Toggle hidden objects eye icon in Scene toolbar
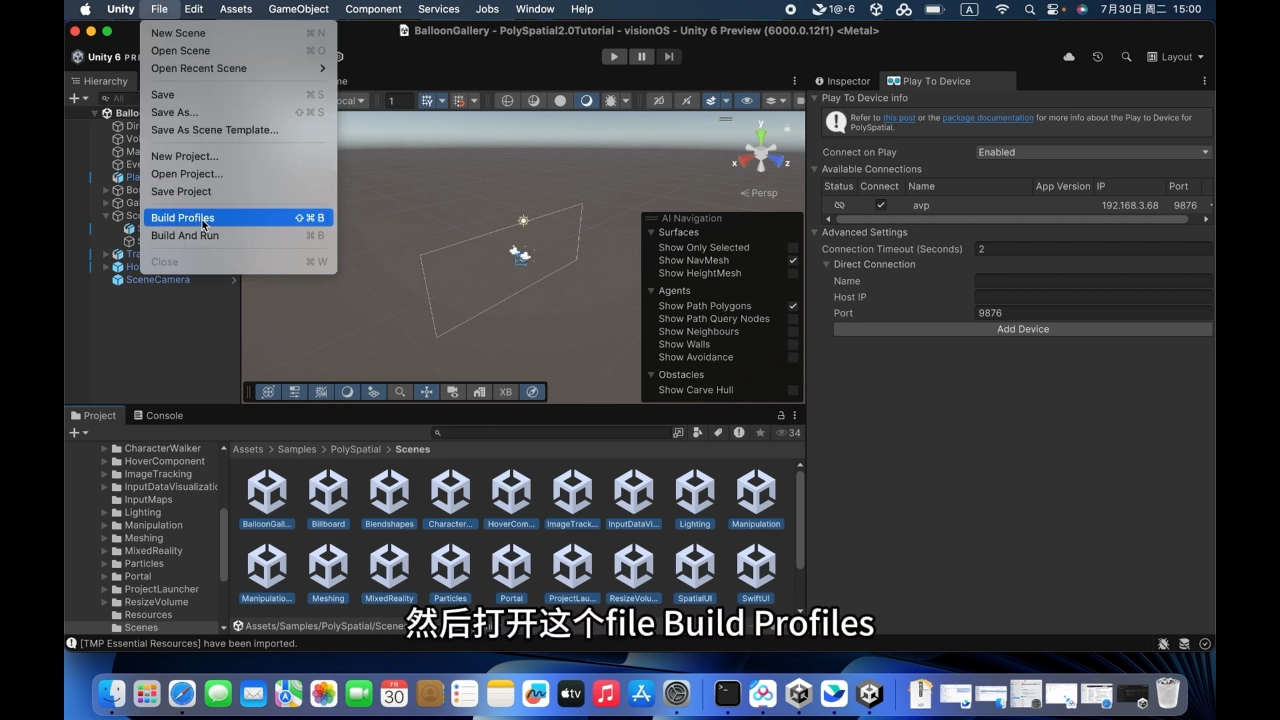Screen dimensions: 1280x720 click(x=747, y=101)
